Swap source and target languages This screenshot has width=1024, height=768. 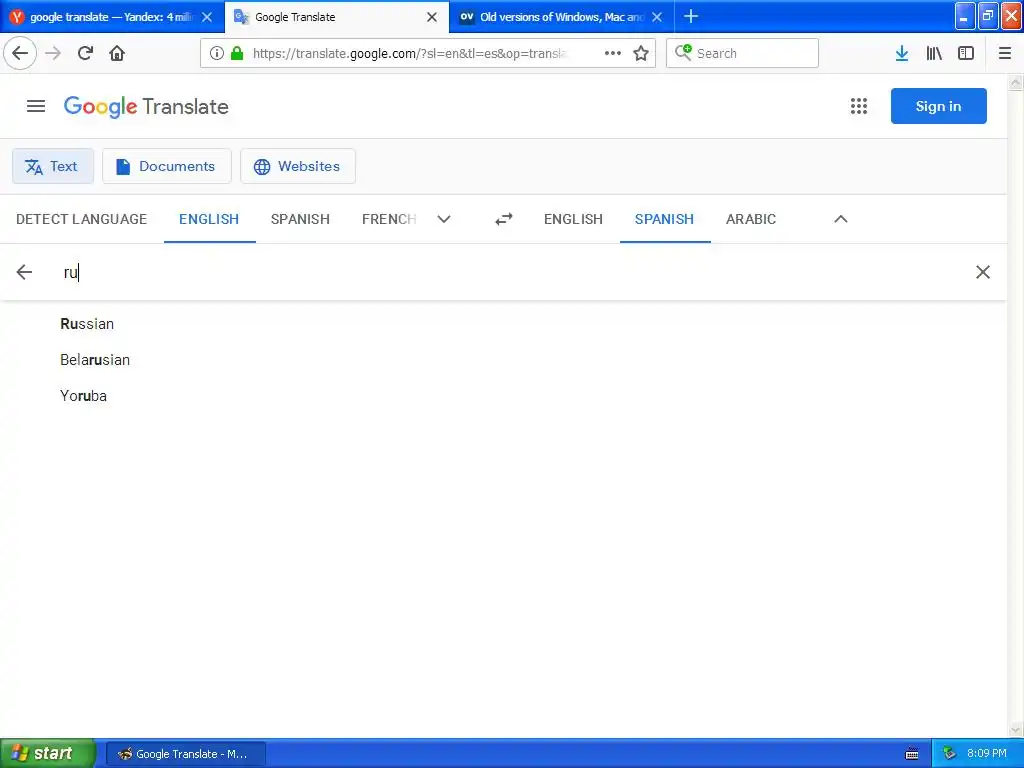tap(504, 219)
